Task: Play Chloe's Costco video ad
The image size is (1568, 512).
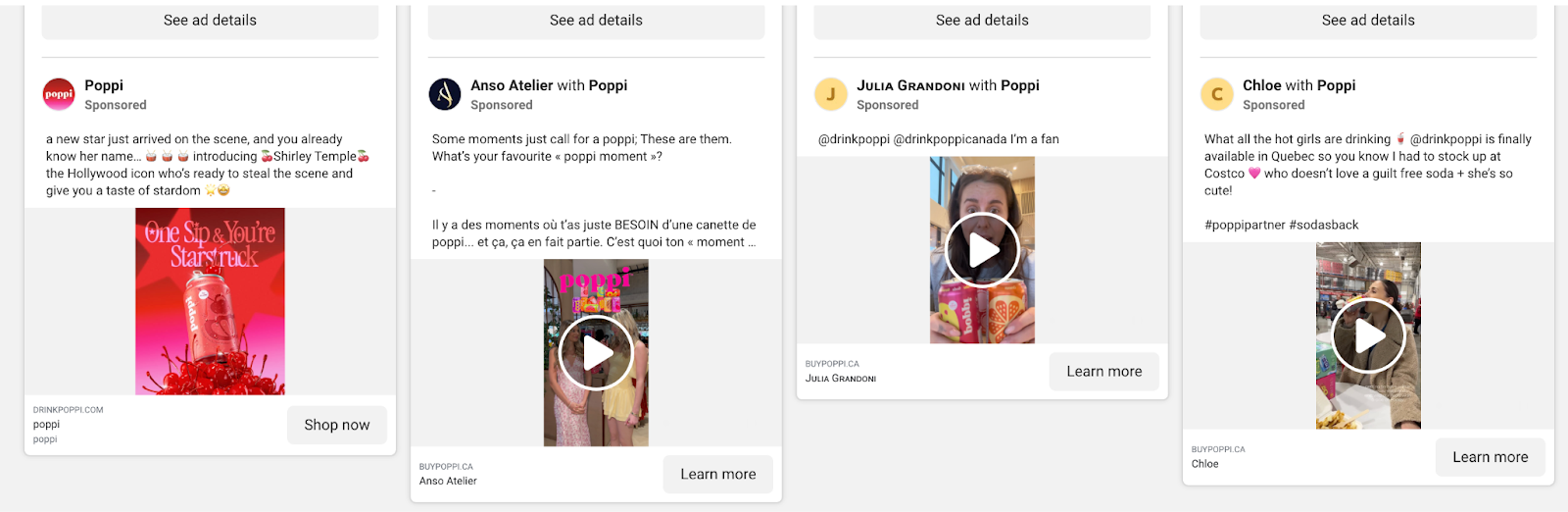Action: [1368, 335]
